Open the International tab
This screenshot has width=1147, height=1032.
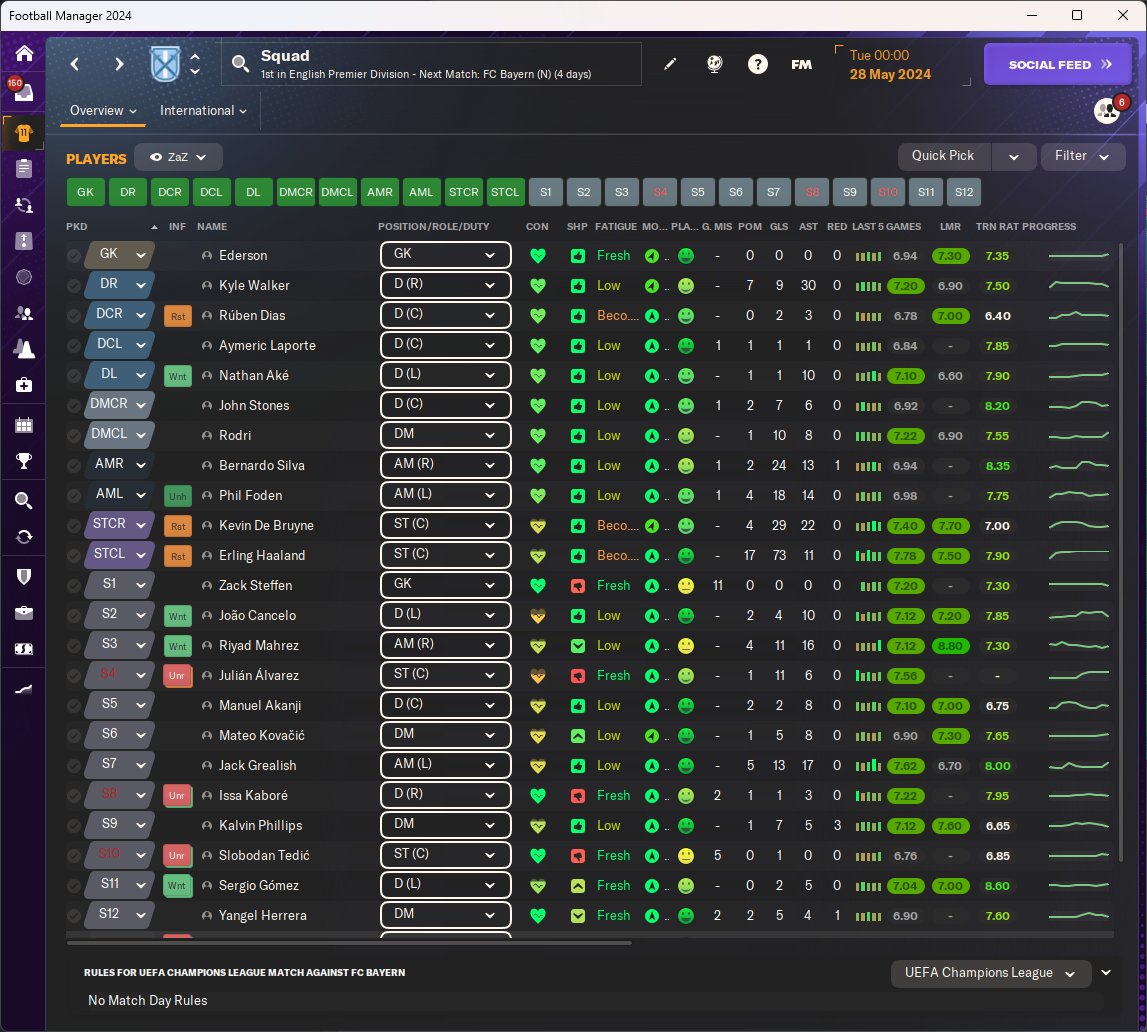[x=203, y=110]
